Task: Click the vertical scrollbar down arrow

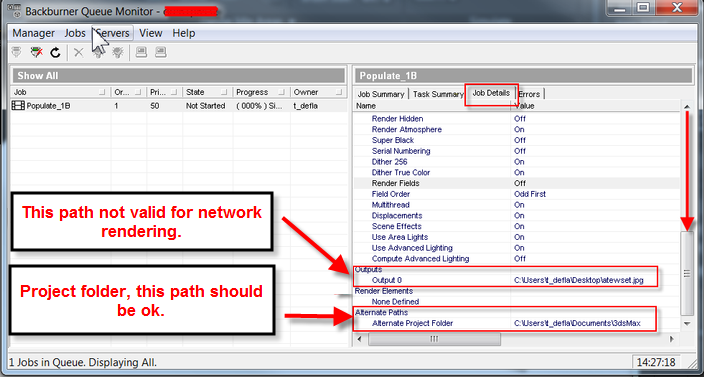Action: click(687, 324)
